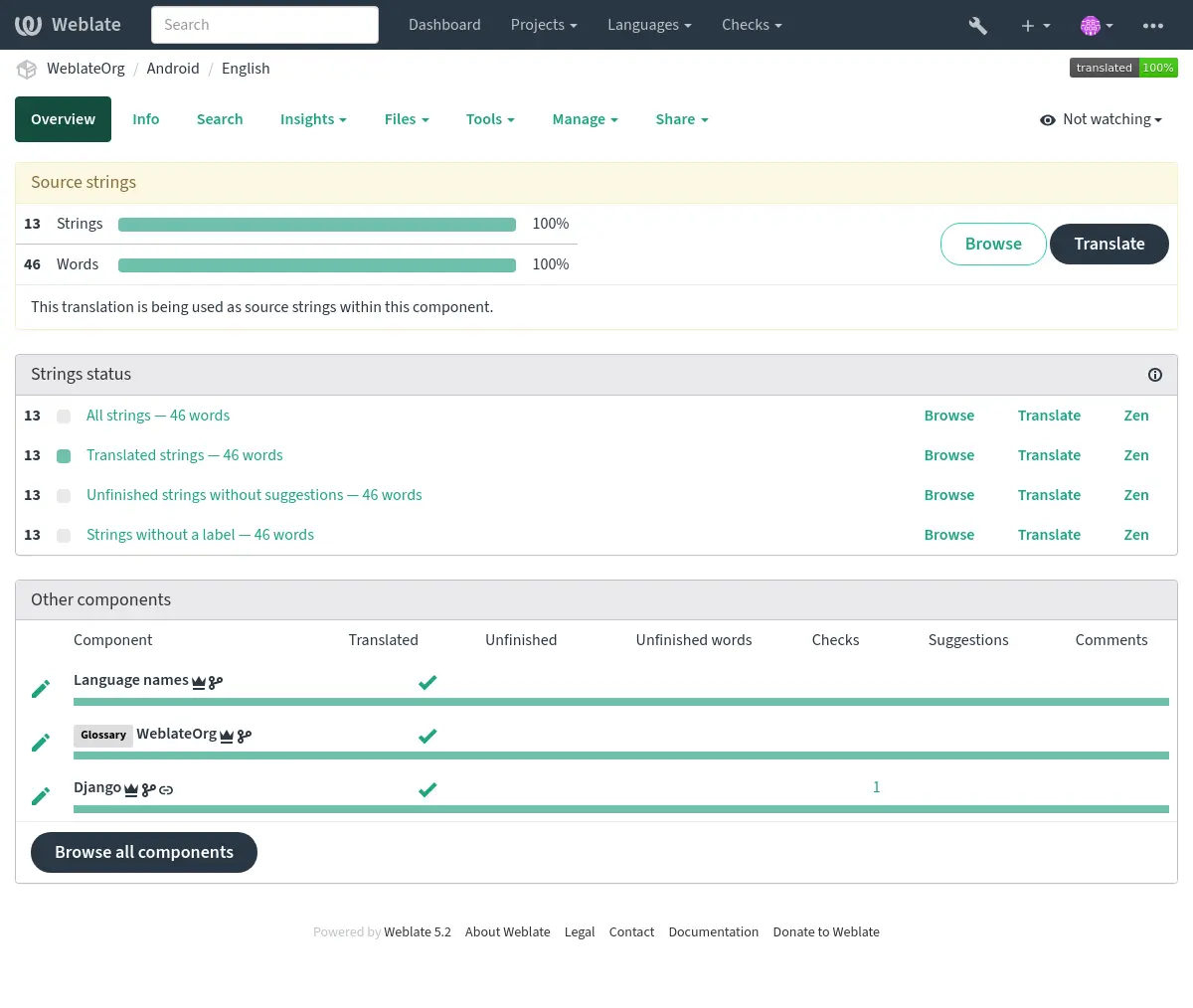1193x1008 pixels.
Task: Open the user avatar menu
Action: tap(1097, 26)
